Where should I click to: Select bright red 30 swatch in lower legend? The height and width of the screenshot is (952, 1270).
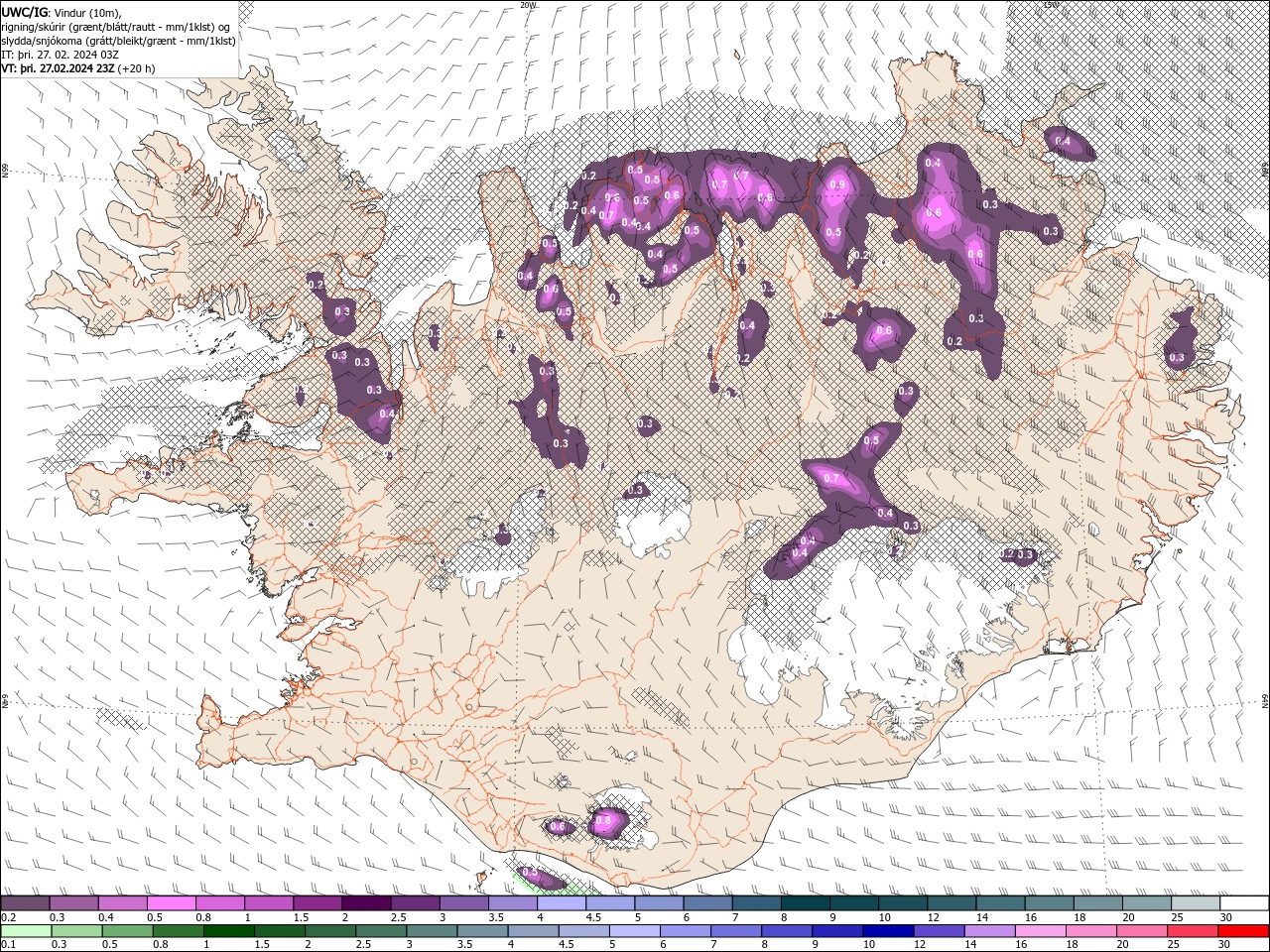pyautogui.click(x=1244, y=930)
